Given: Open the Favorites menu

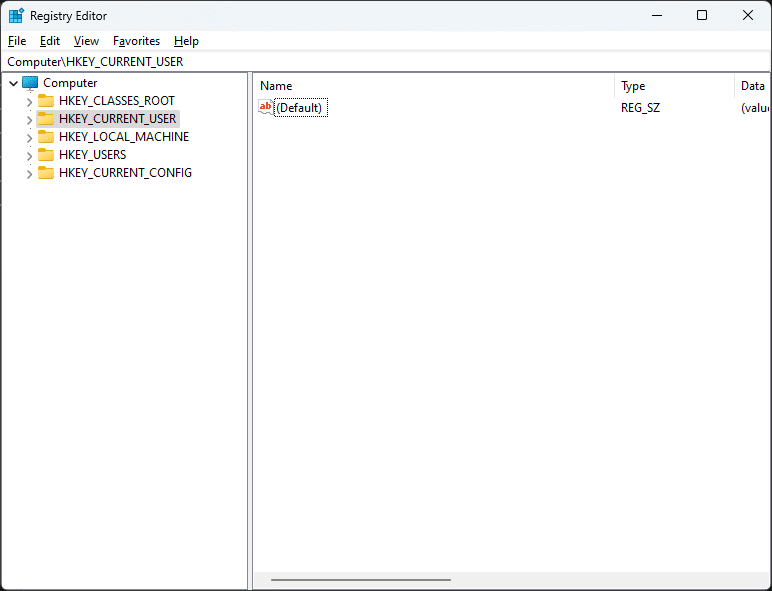Looking at the screenshot, I should (136, 41).
